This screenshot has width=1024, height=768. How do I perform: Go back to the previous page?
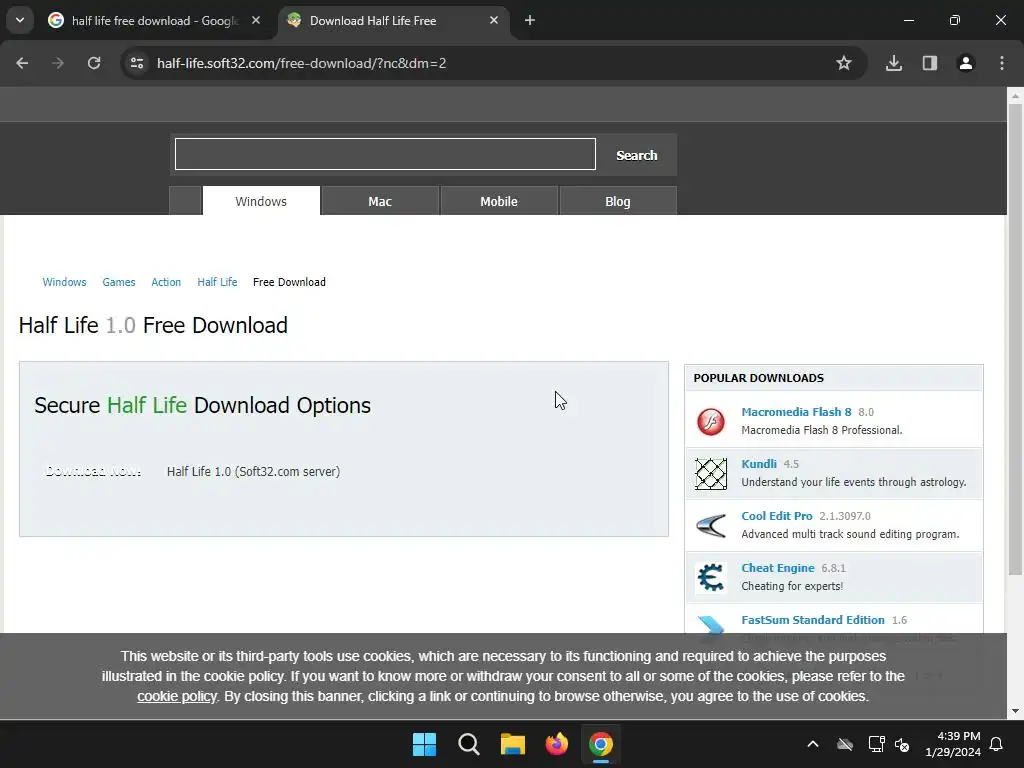[x=22, y=63]
